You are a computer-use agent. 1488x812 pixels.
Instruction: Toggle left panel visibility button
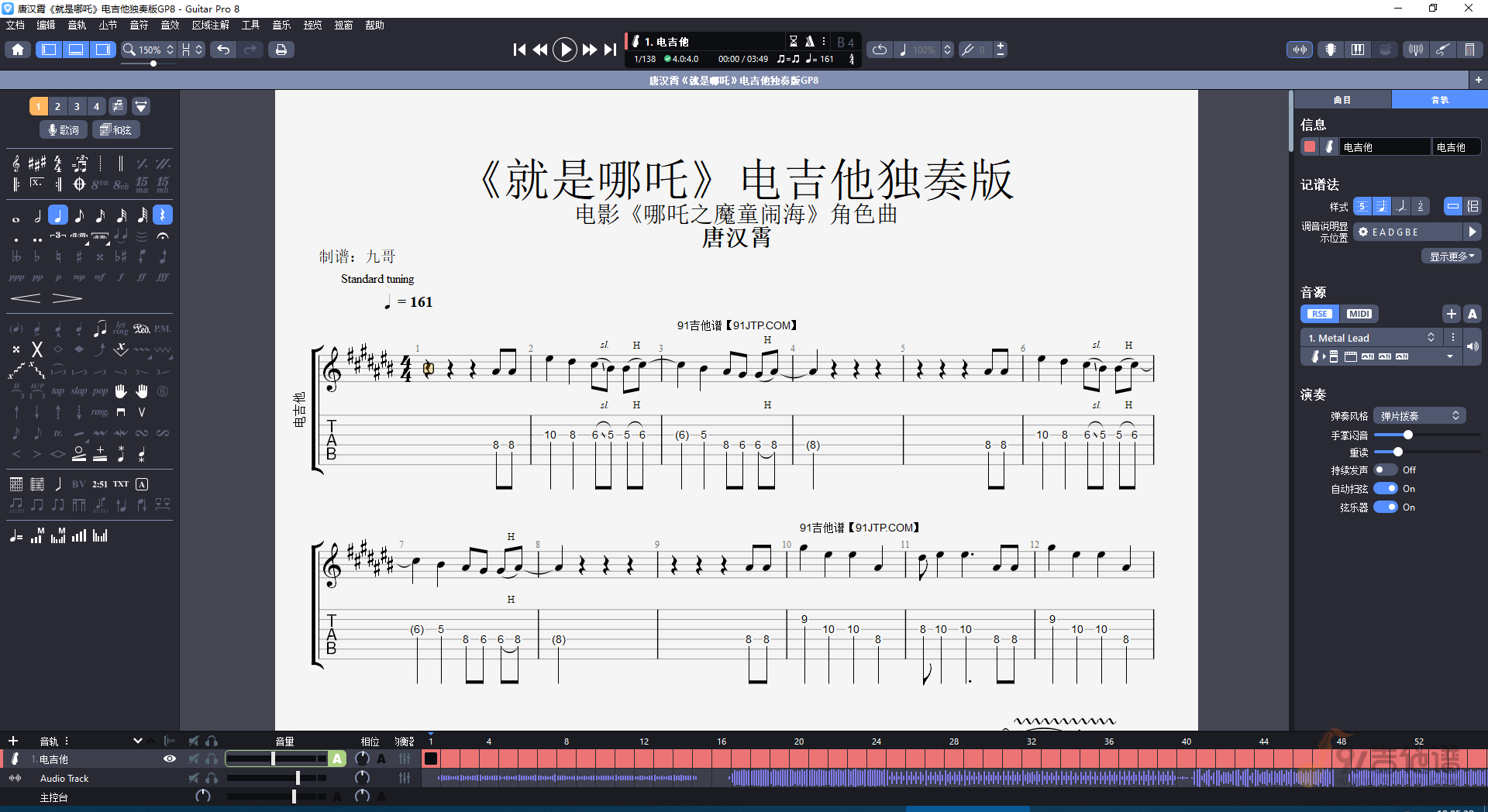(49, 50)
